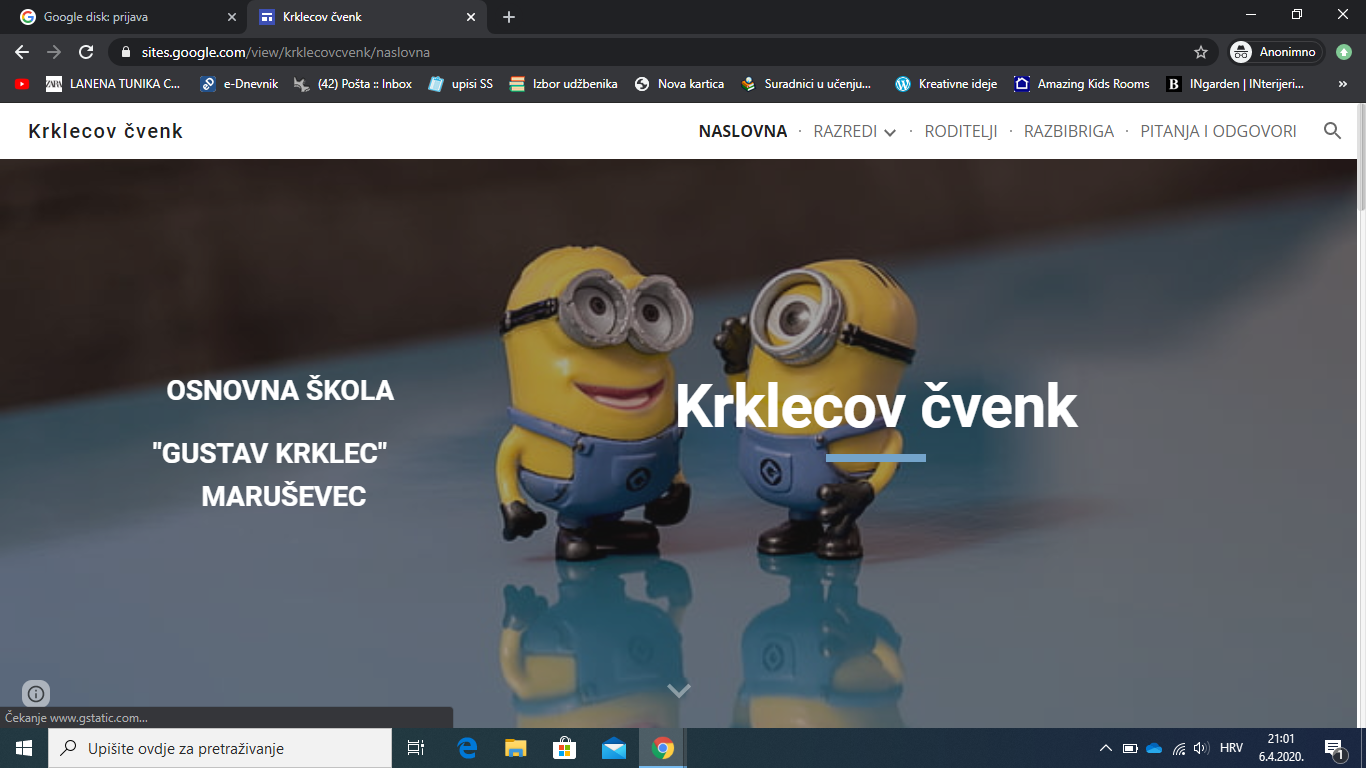Click the info icon at bottom left

point(36,693)
